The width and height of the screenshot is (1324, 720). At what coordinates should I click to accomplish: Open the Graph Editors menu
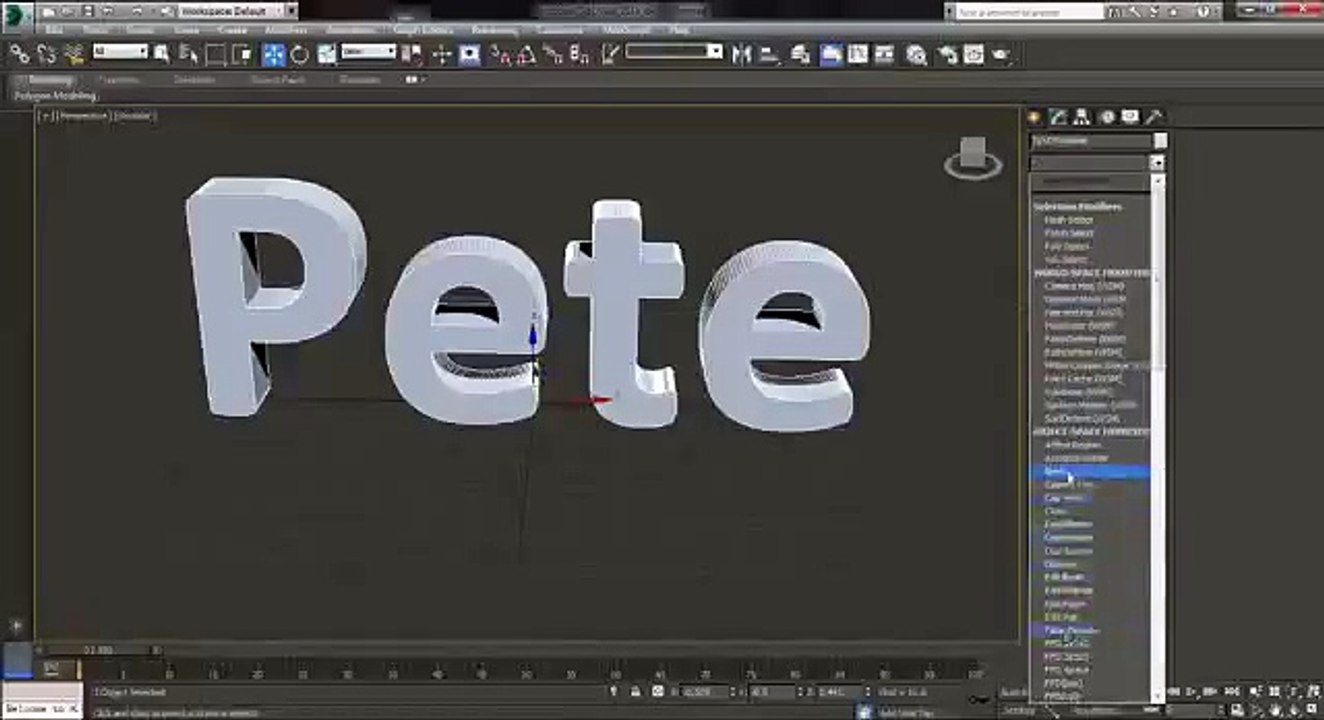pos(423,30)
